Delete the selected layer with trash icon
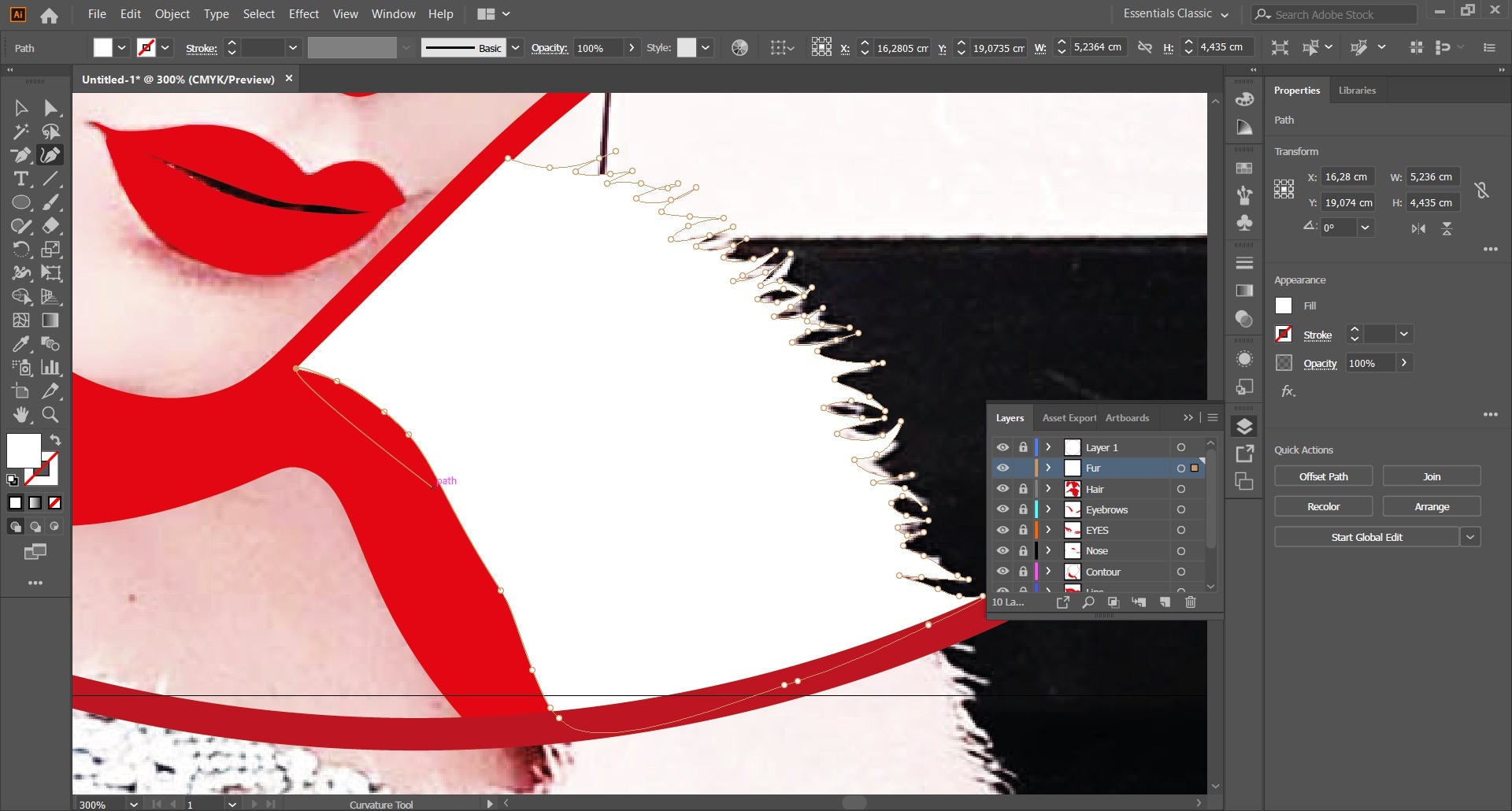The image size is (1512, 811). pyautogui.click(x=1191, y=602)
